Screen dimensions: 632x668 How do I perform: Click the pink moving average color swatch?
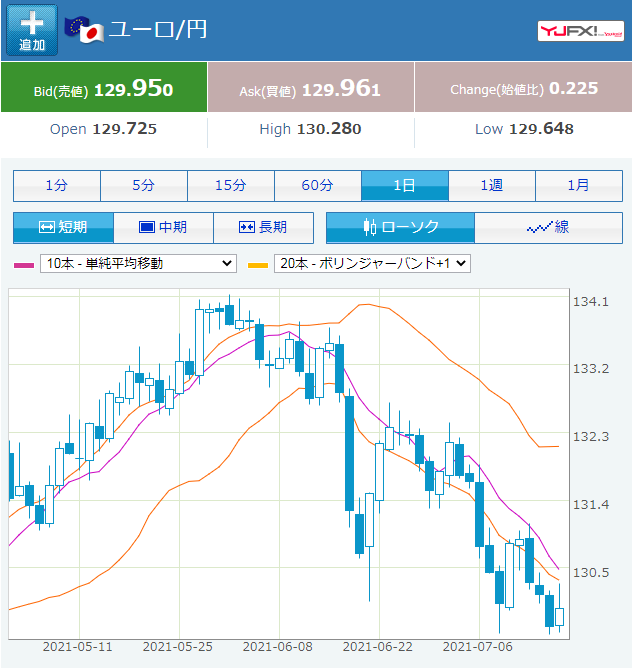(24, 265)
